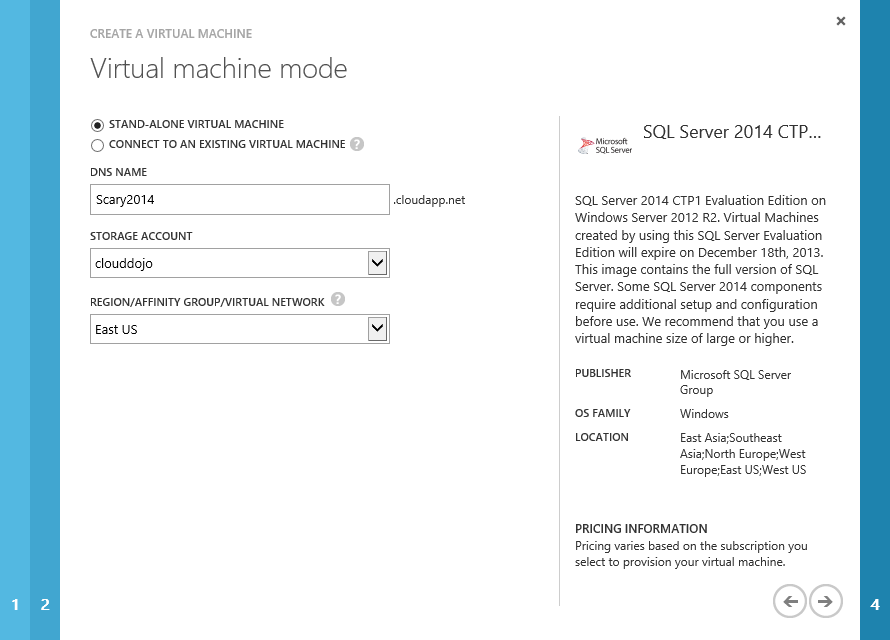The width and height of the screenshot is (890, 640).
Task: Click the STORAGE ACCOUNT field label
Action: click(141, 236)
